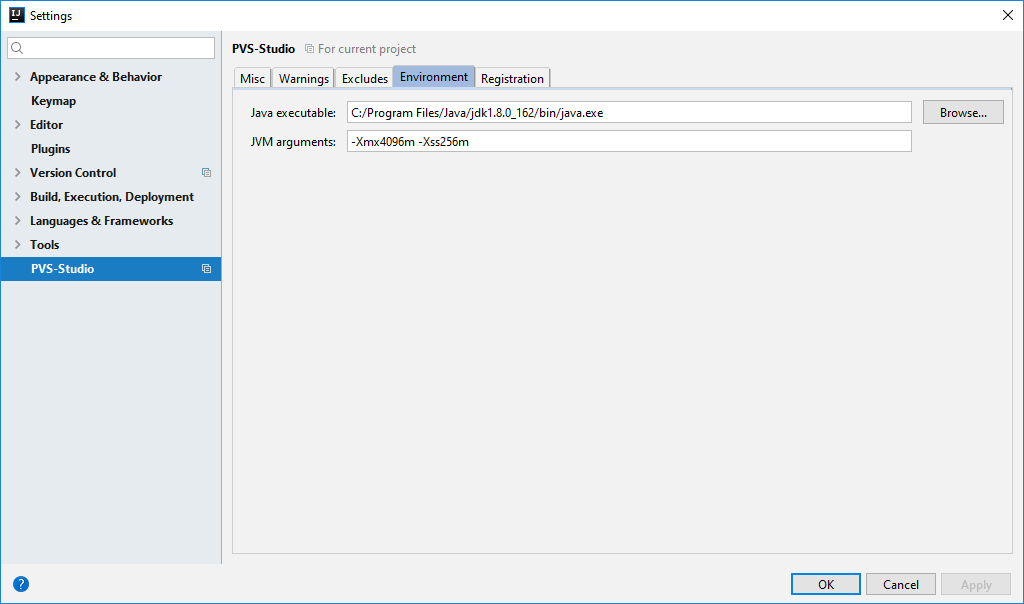Screen dimensions: 1024x604
Task: Open the Warnings tab
Action: (x=304, y=78)
